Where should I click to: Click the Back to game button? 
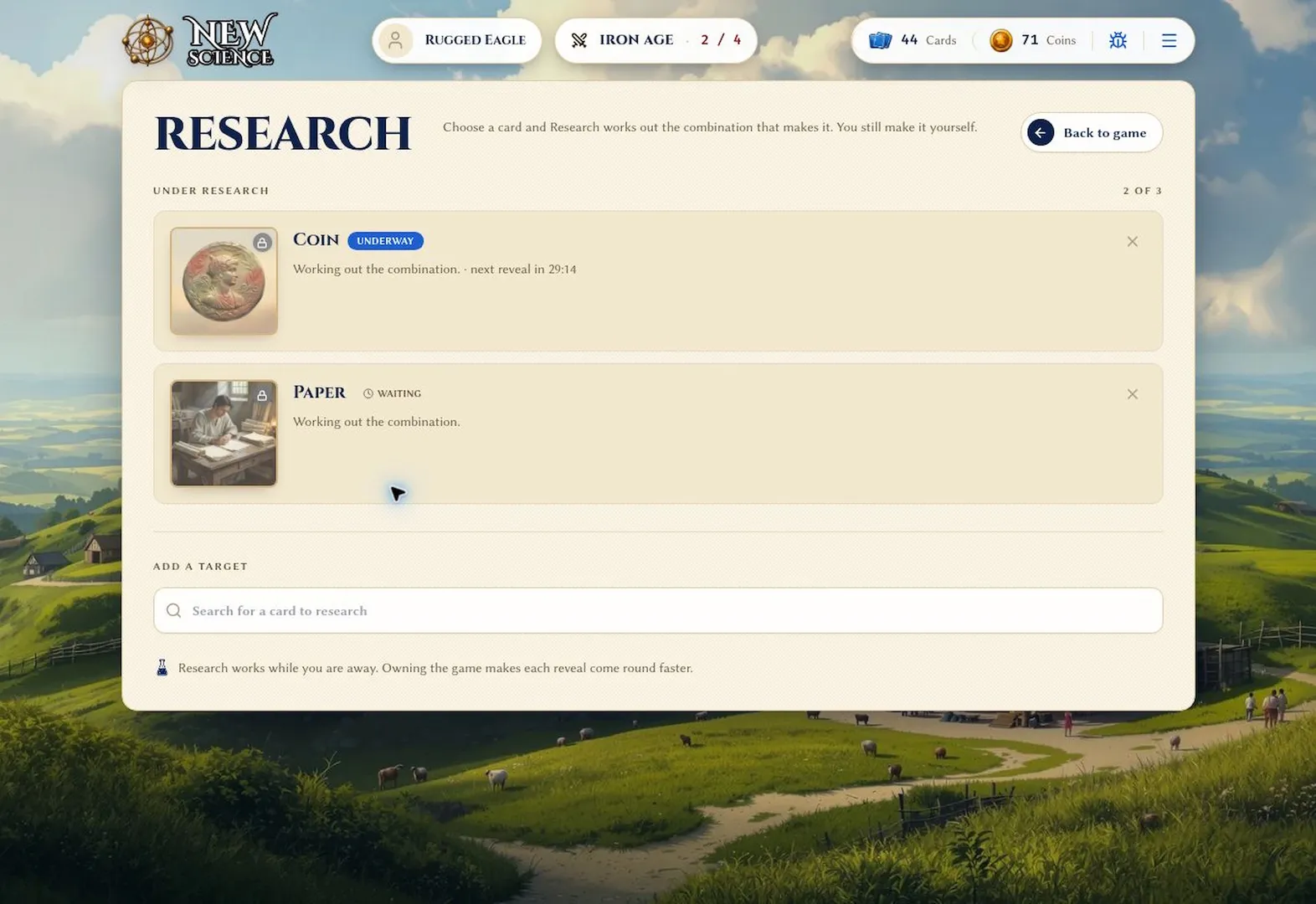click(x=1092, y=132)
